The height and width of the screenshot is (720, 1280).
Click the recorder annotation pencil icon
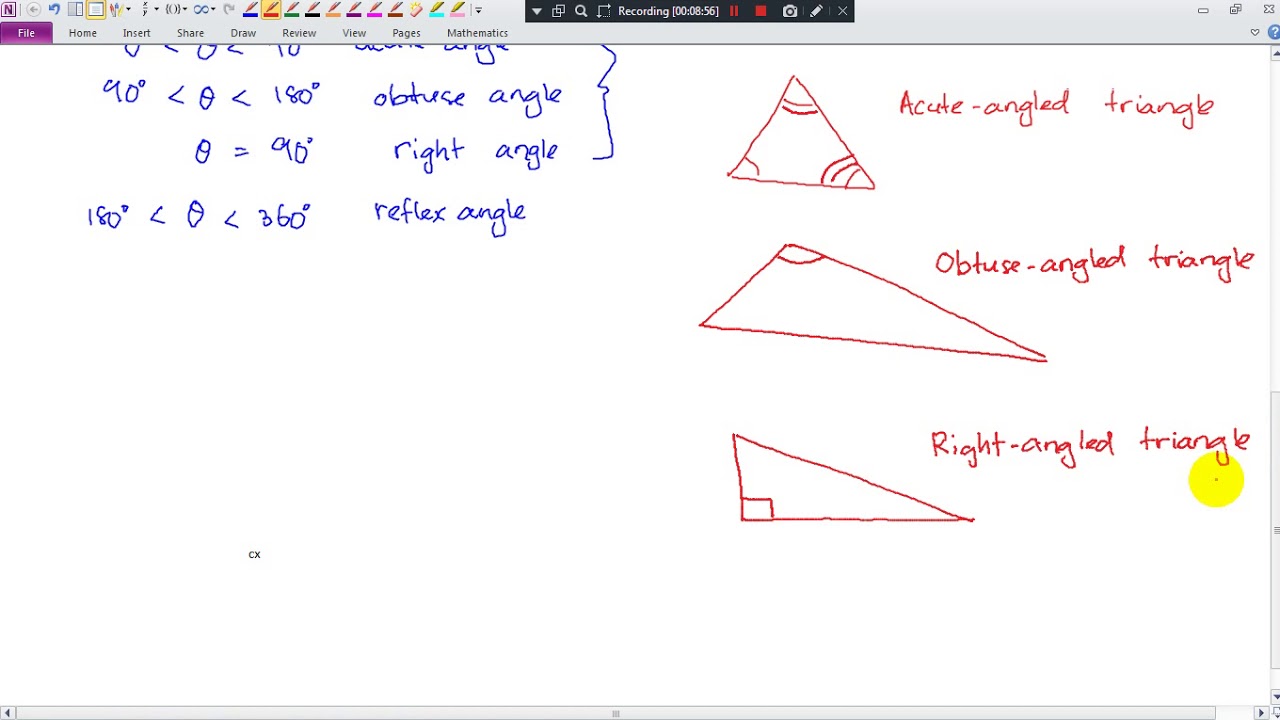click(817, 11)
